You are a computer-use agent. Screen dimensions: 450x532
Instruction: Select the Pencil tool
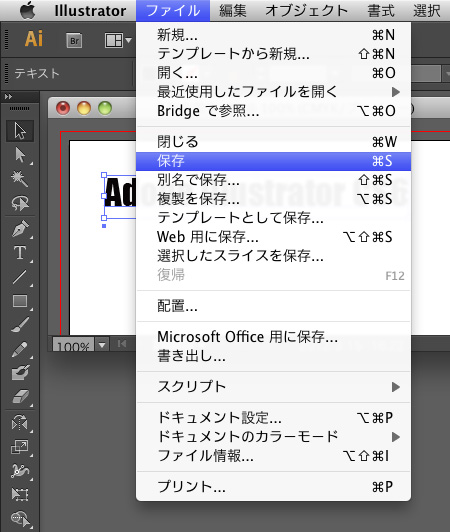[20, 349]
